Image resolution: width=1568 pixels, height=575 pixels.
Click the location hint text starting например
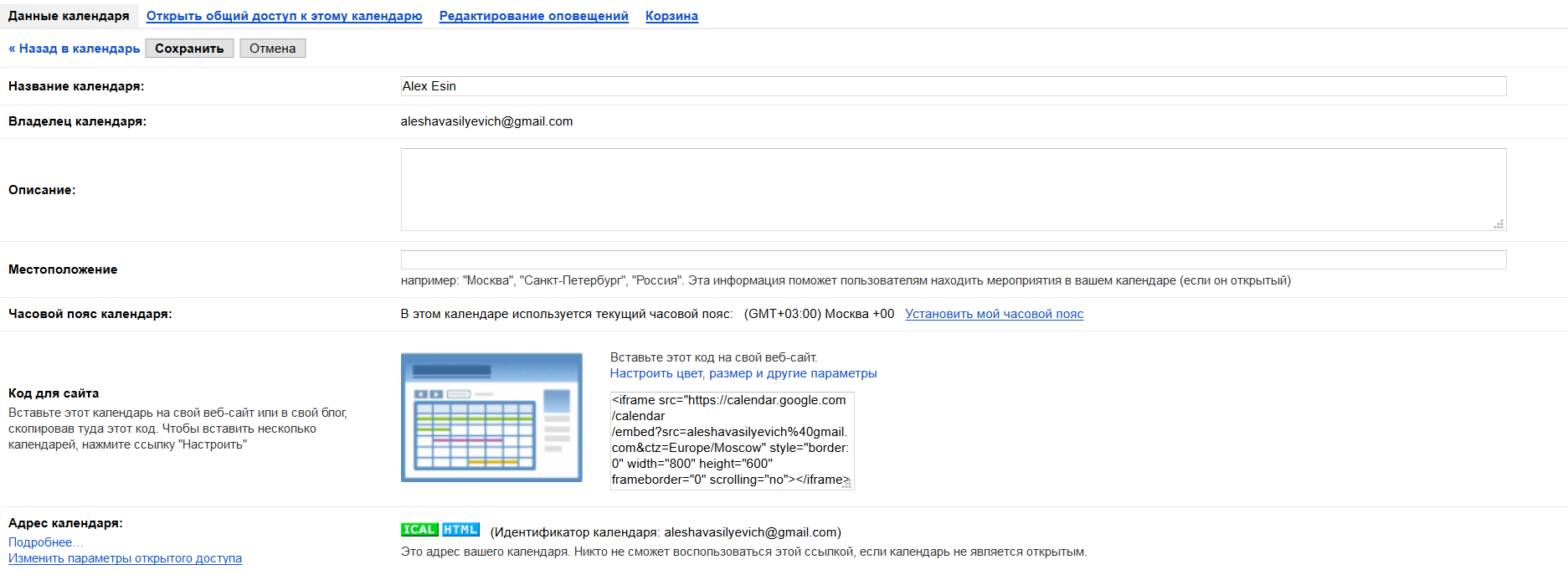point(846,280)
